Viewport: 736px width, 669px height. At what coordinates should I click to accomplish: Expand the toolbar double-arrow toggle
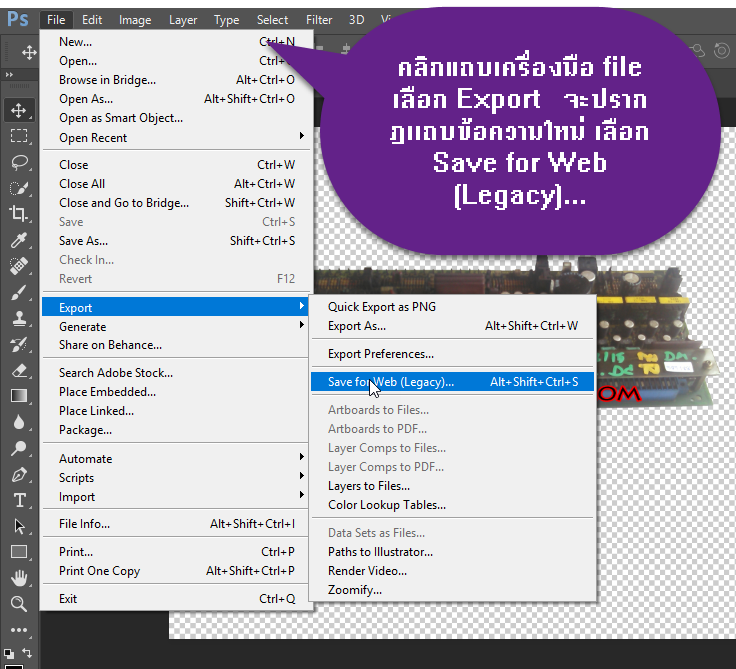(x=9, y=75)
